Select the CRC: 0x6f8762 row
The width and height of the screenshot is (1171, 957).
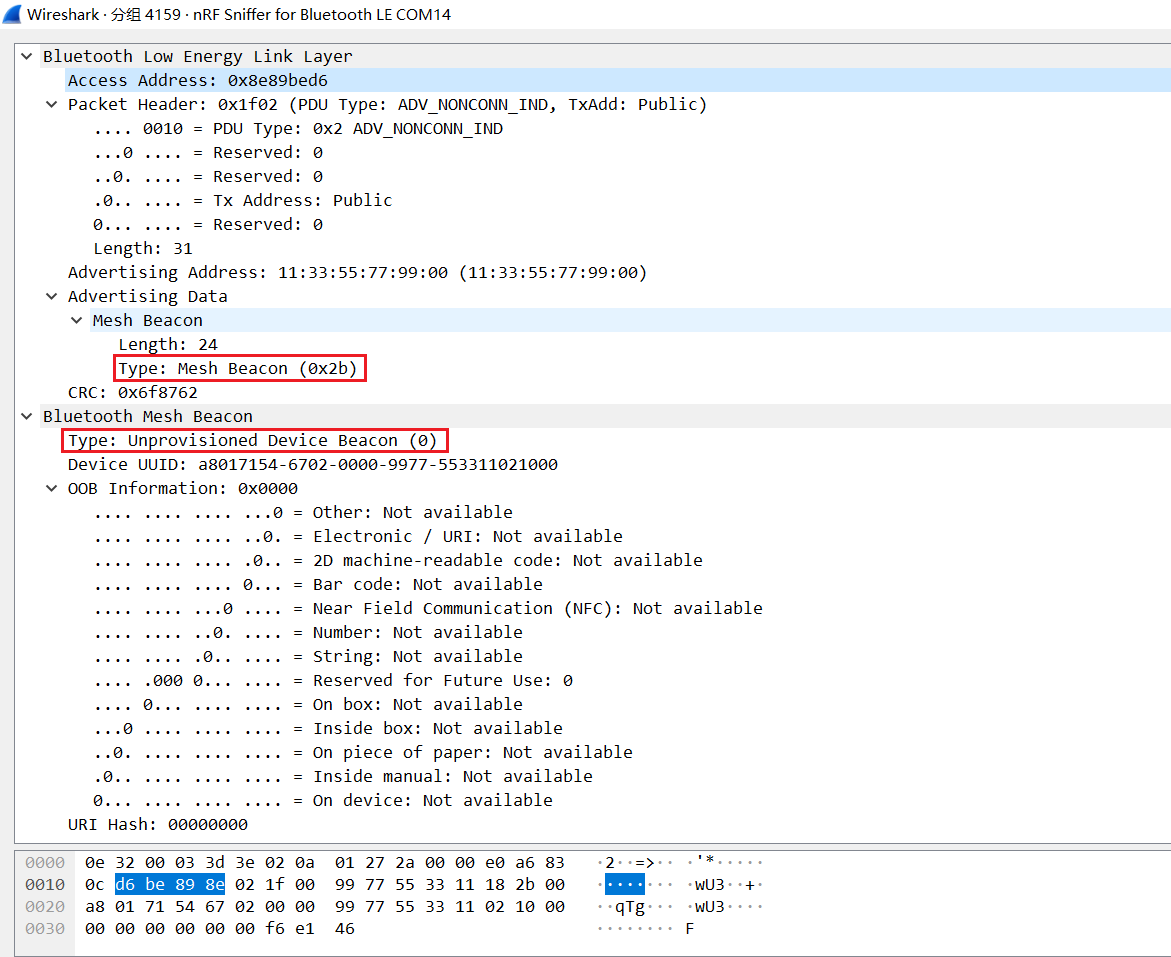[132, 393]
